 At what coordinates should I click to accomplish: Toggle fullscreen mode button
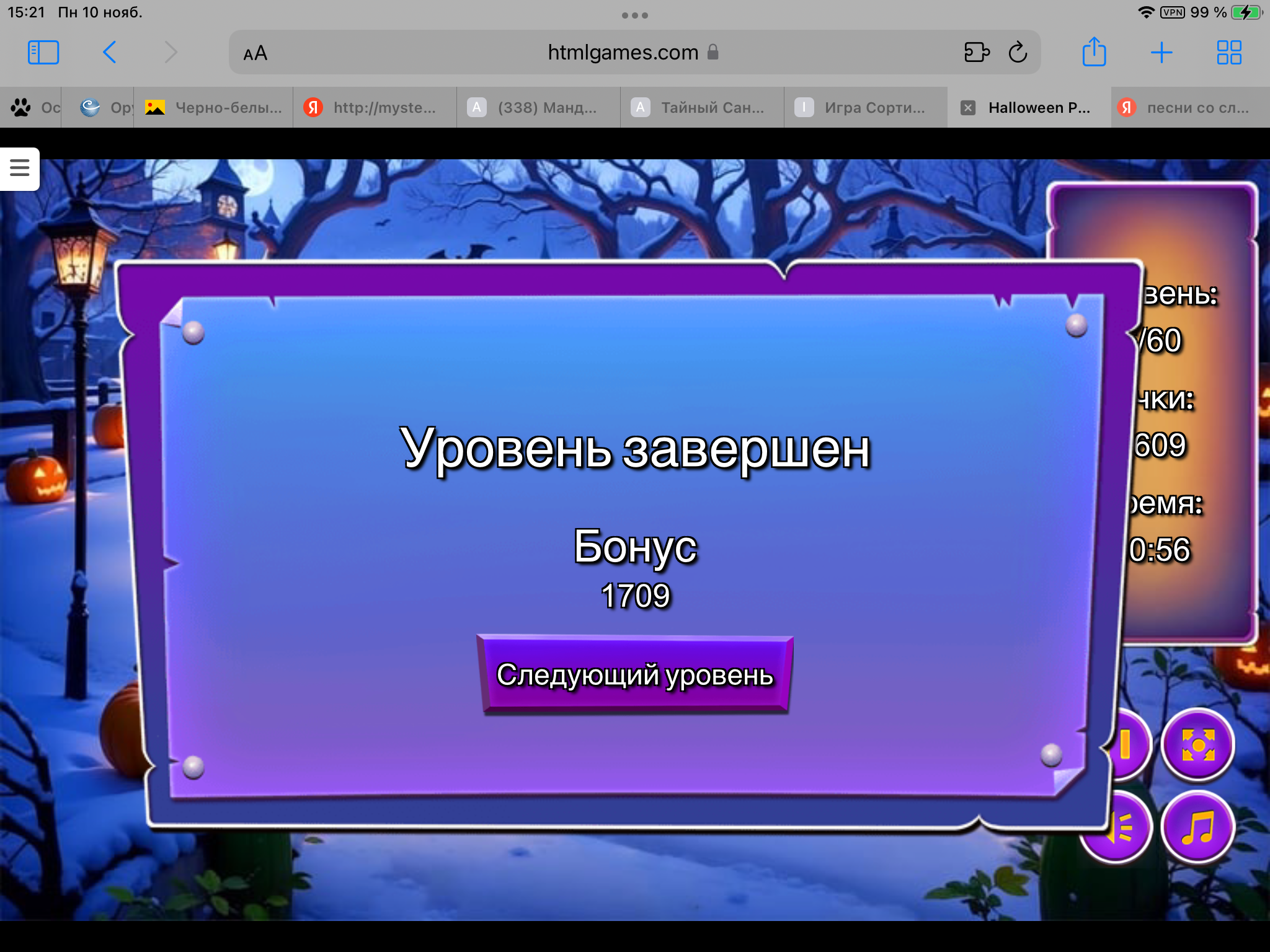(x=1197, y=744)
